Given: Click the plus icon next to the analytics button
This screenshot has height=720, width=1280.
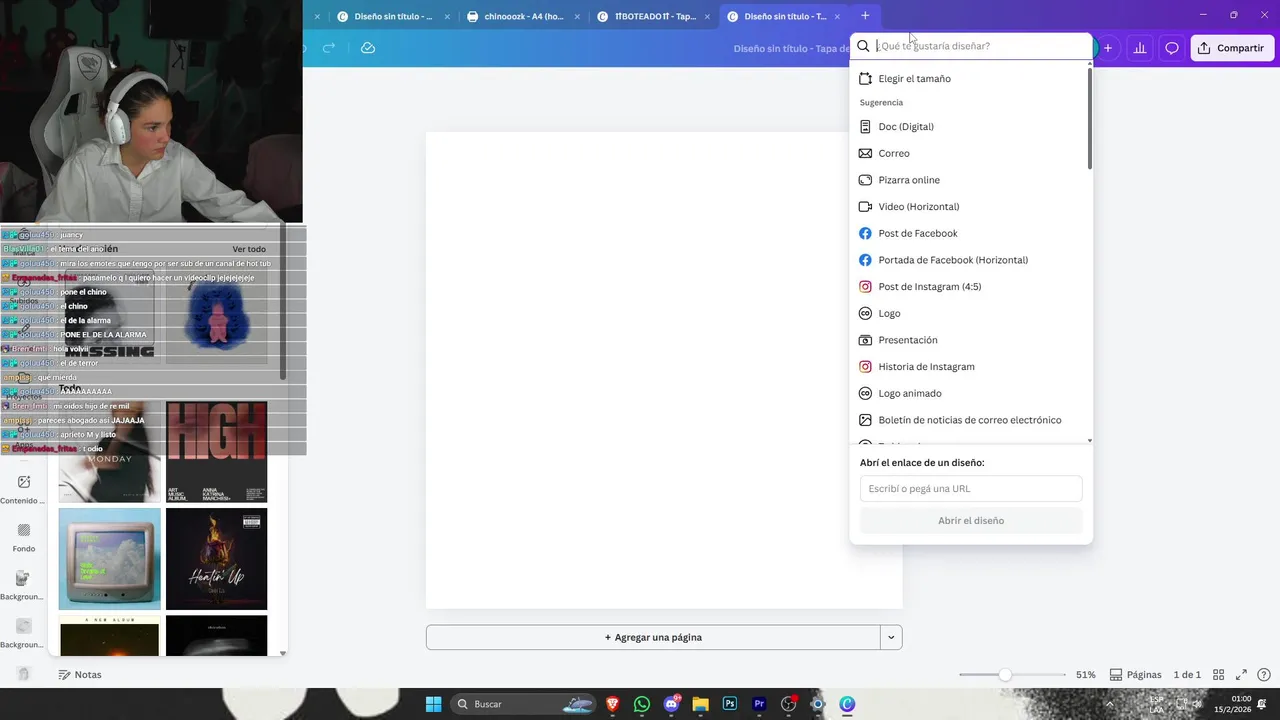Looking at the screenshot, I should click(x=1108, y=48).
